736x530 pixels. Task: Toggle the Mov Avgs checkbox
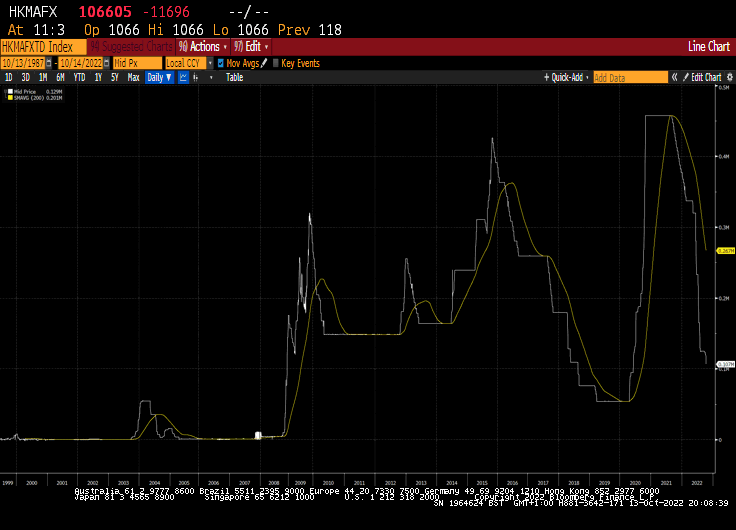(221, 63)
